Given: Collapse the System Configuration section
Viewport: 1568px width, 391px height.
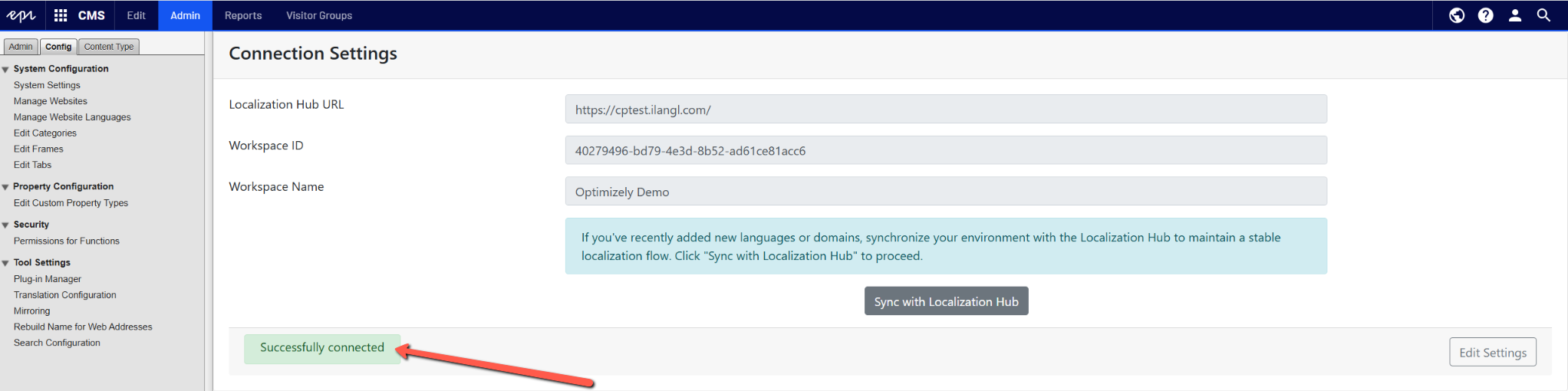Looking at the screenshot, I should [x=5, y=70].
